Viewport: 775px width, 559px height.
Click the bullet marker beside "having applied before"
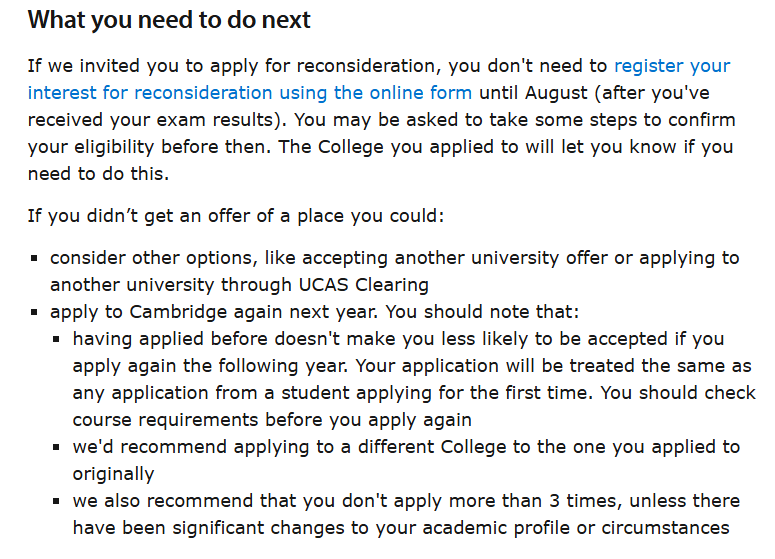click(57, 340)
